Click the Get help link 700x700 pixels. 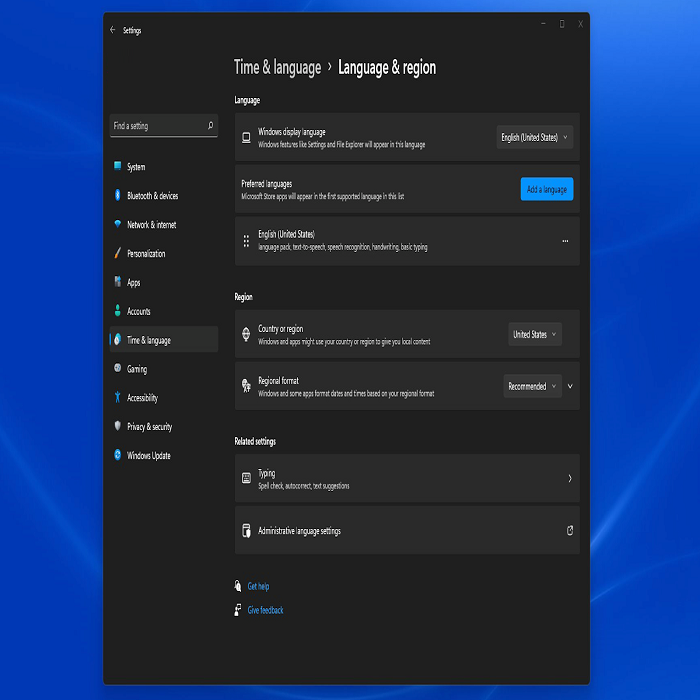(258, 586)
